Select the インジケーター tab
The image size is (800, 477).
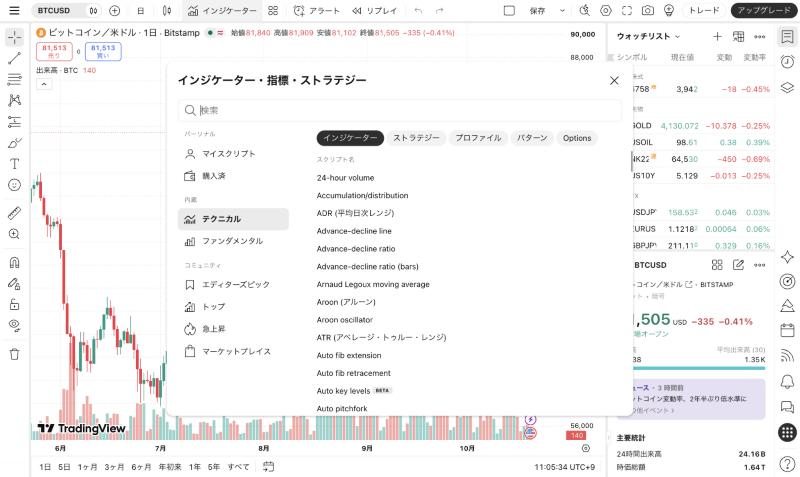350,138
